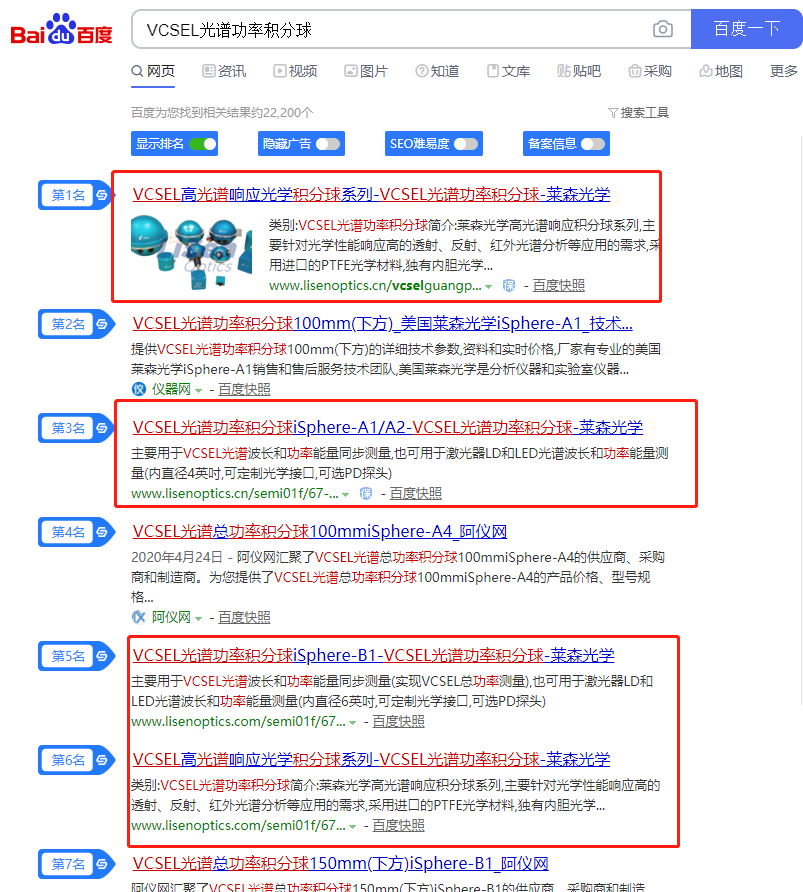Switch to the 资讯 tab
803x892 pixels.
click(225, 71)
